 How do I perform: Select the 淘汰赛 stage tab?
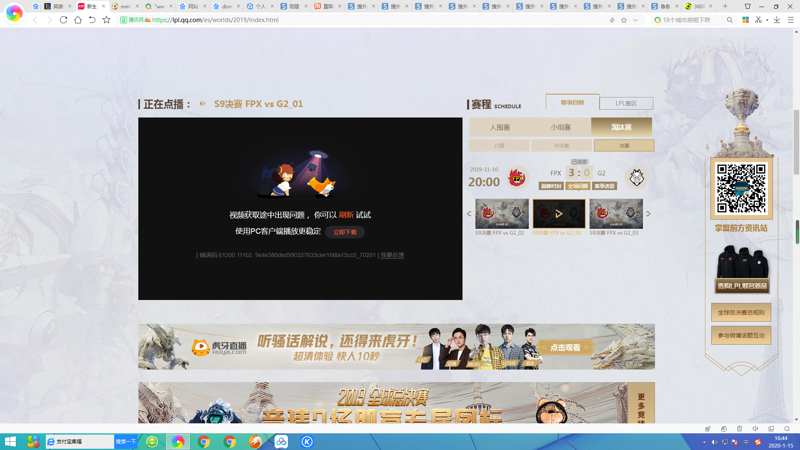click(x=621, y=127)
